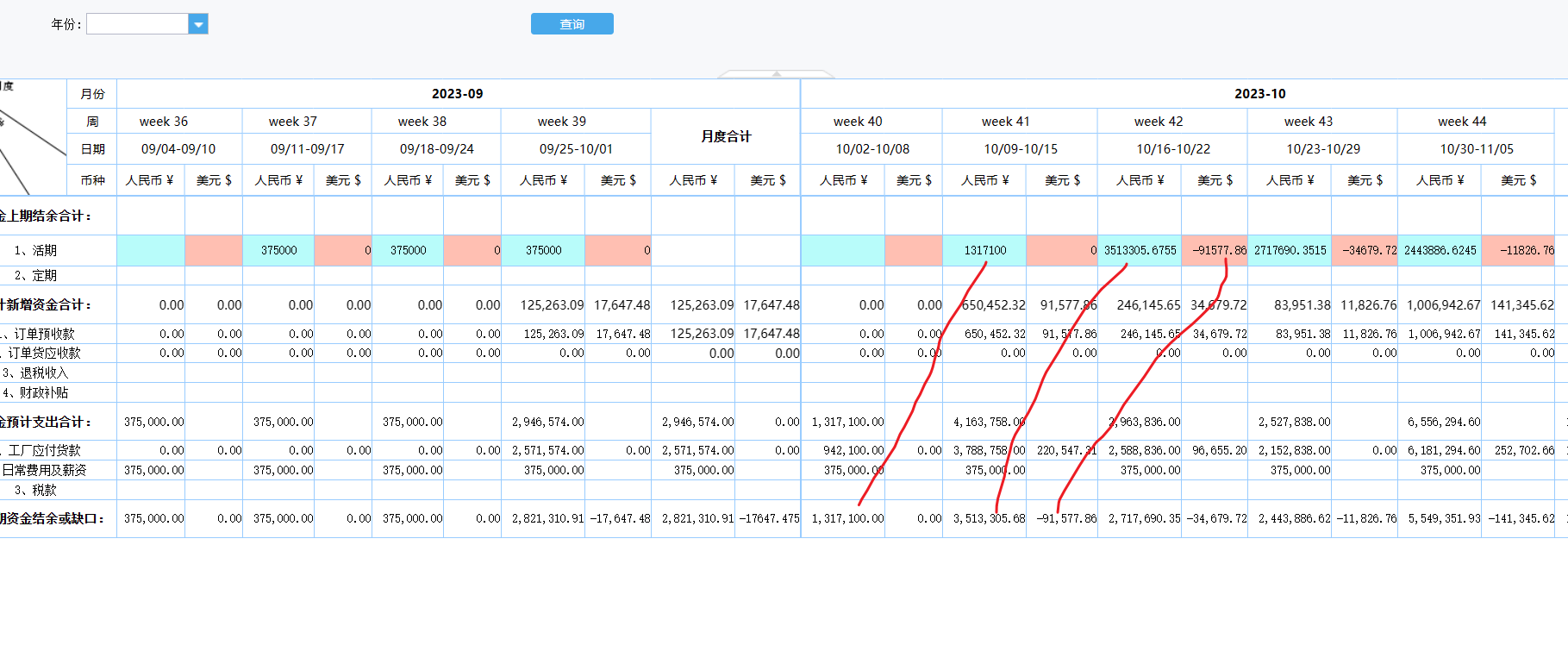Click week 44 new funds total 1,006,942.67
Screen dimensions: 1568x664
[x=1443, y=305]
